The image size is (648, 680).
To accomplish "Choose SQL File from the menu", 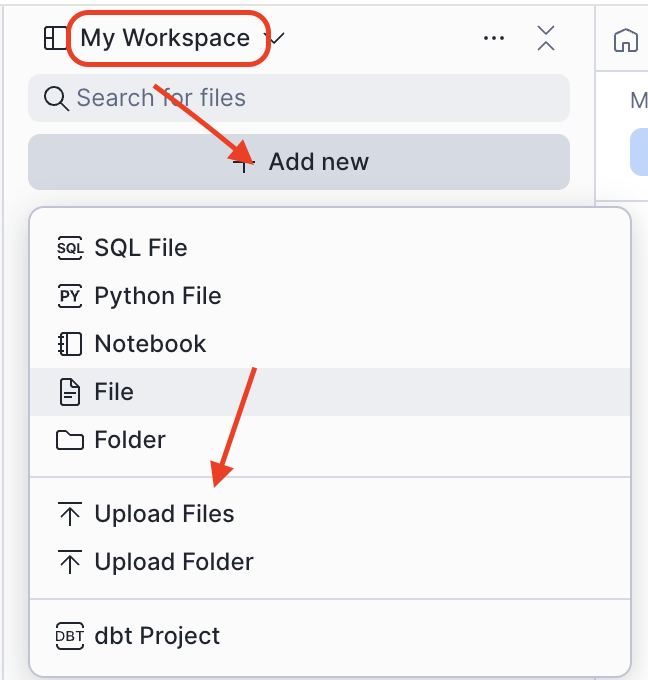I will point(141,248).
